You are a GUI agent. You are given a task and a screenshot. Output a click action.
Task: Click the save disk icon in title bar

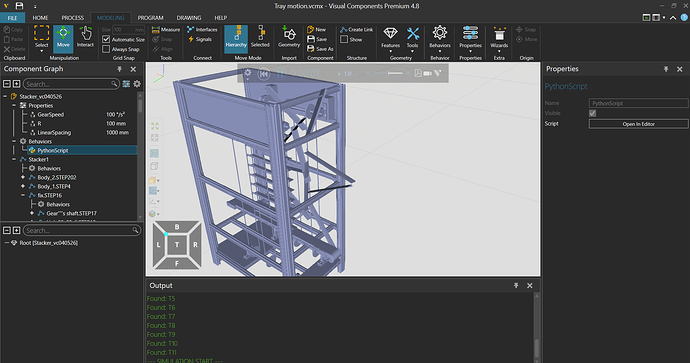coord(19,6)
